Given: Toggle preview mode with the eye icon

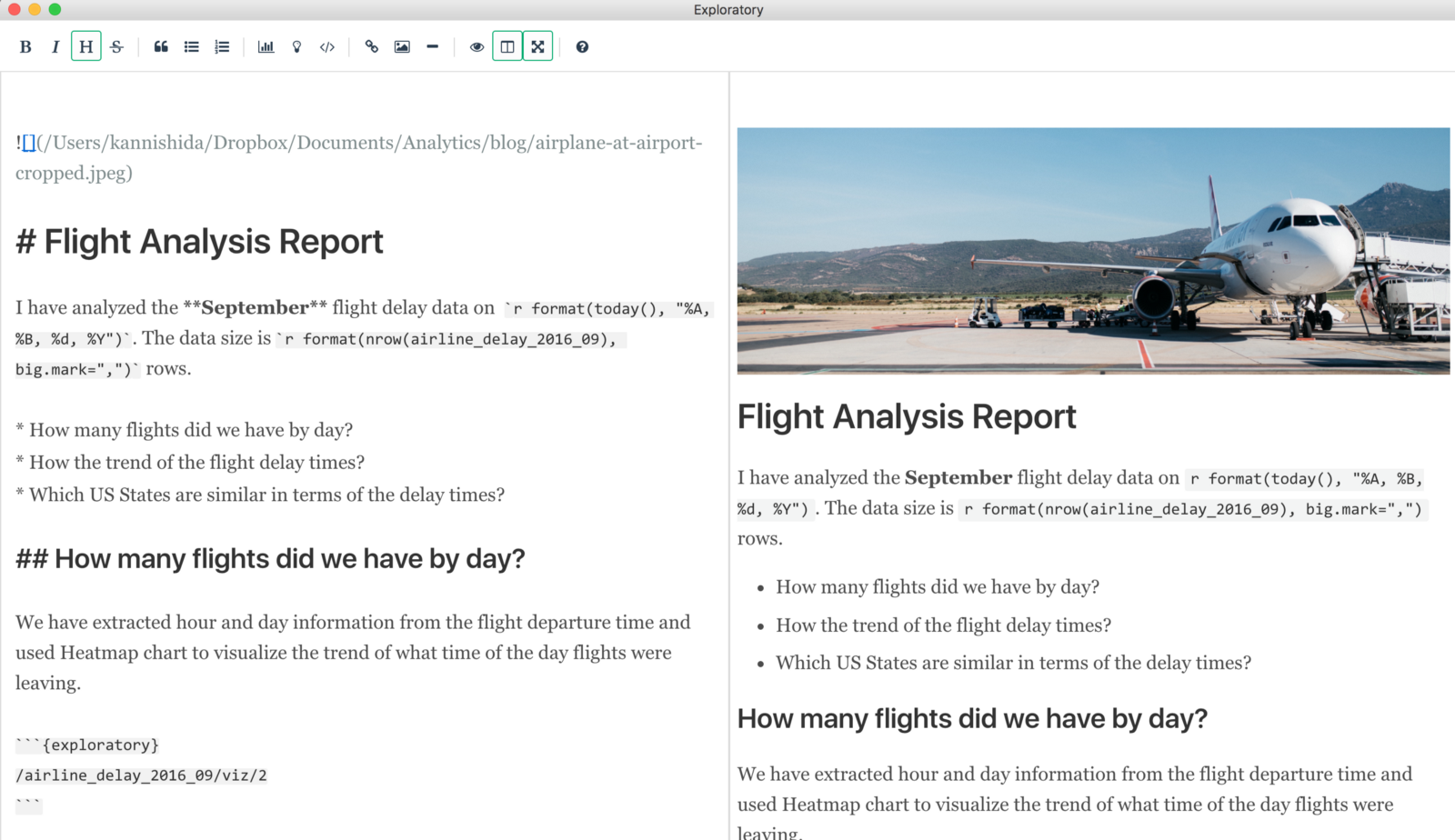Looking at the screenshot, I should 477,47.
